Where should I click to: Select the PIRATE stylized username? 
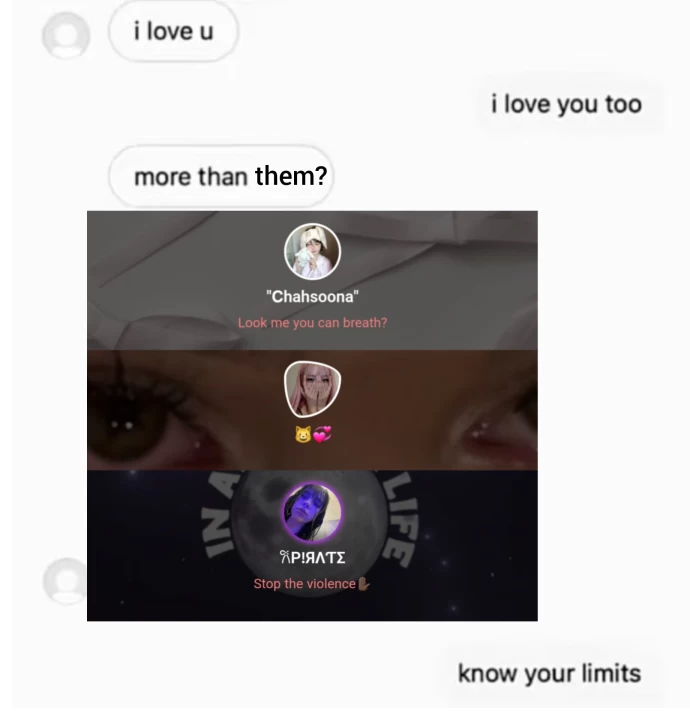(312, 557)
